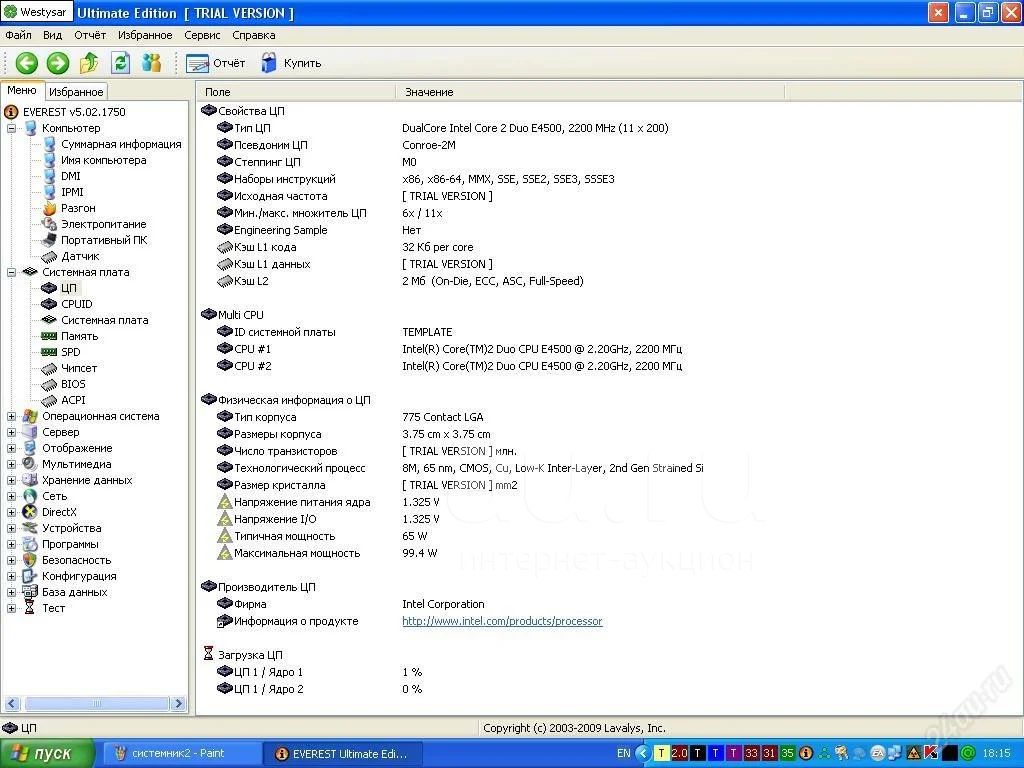Screen dimensions: 1024x768
Task: Click EVEREST Ultimate Edition taskbar button
Action: click(x=342, y=754)
